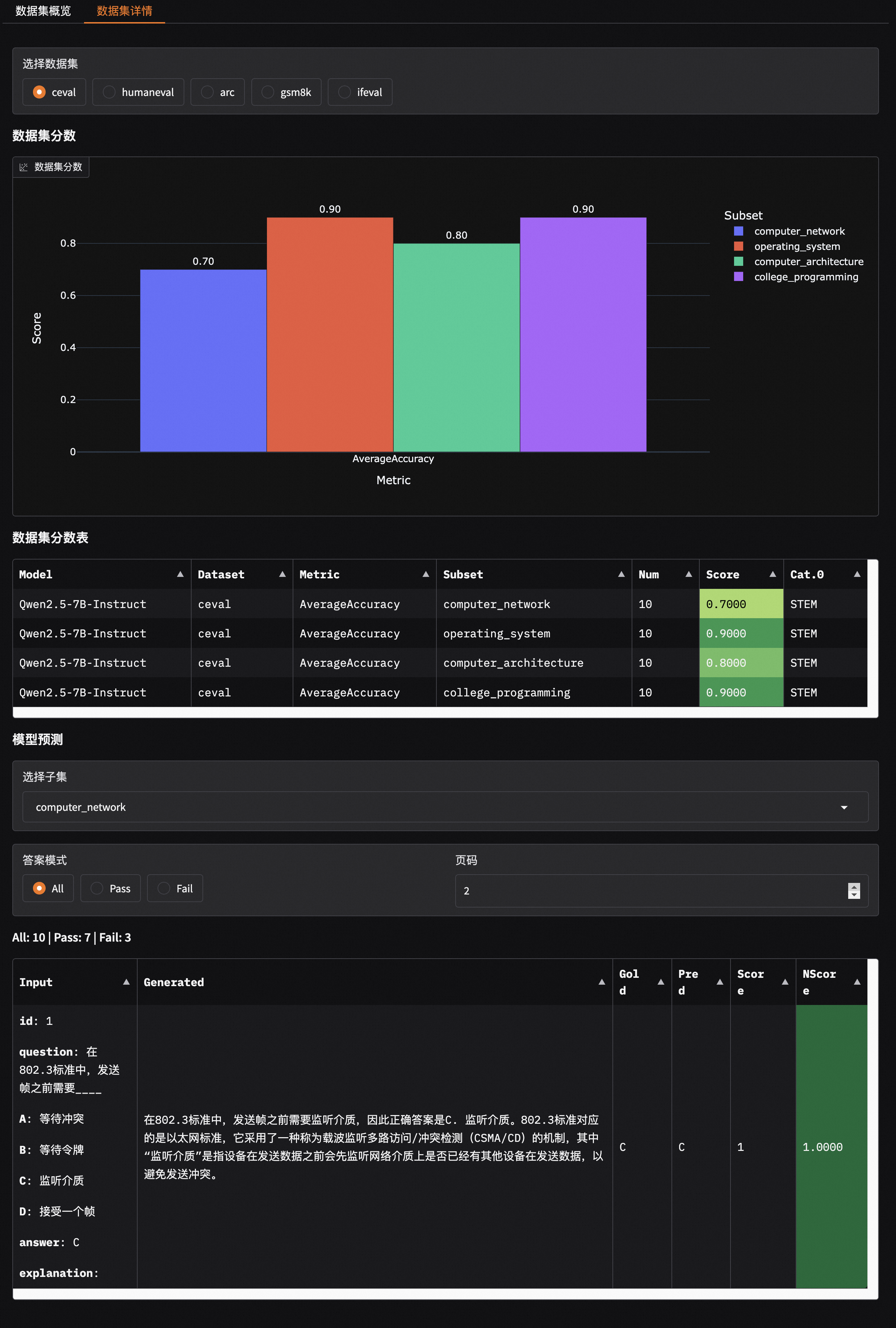Switch answer mode to Fail
Image resolution: width=896 pixels, height=1328 pixels.
[175, 888]
